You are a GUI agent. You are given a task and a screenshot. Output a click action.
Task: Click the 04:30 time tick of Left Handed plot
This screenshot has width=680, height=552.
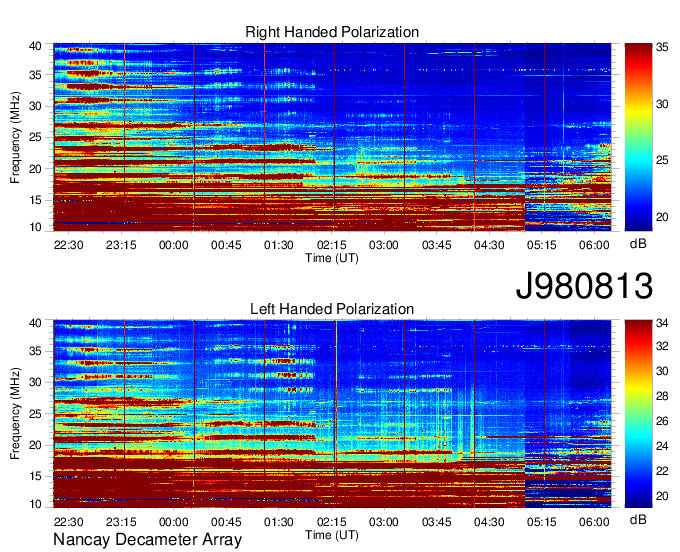pos(489,522)
